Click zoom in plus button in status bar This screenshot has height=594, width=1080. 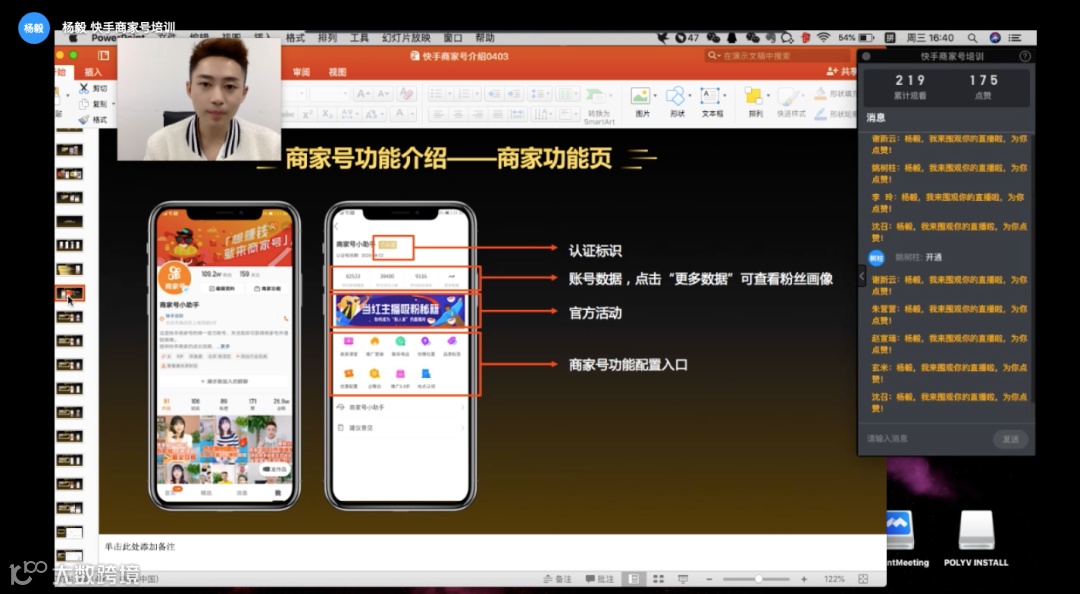point(804,579)
